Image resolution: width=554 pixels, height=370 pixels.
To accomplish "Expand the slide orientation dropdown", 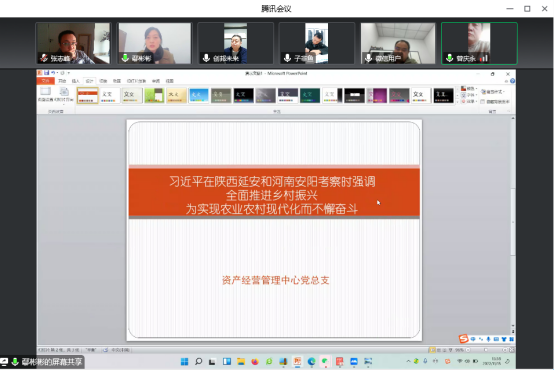I will pos(64,94).
